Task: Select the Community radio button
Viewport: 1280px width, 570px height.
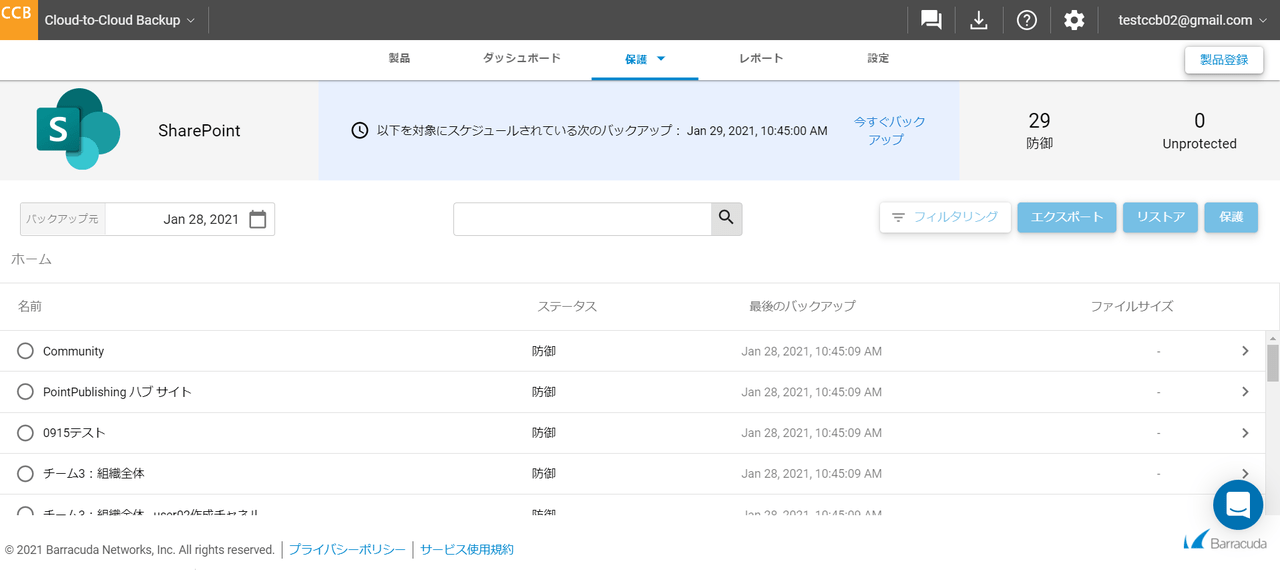Action: (26, 351)
